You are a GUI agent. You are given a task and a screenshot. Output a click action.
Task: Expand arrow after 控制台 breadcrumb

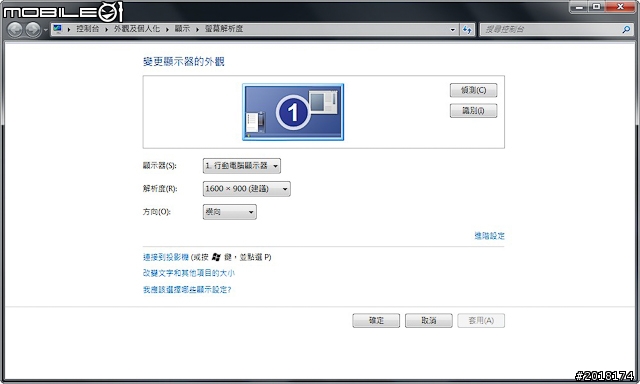(x=107, y=29)
